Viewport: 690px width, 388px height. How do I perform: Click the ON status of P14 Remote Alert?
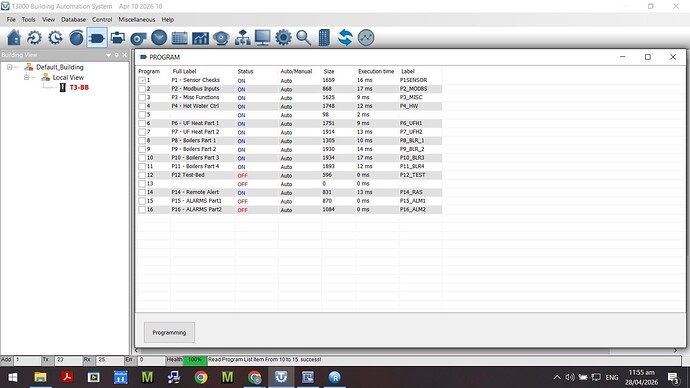(241, 193)
